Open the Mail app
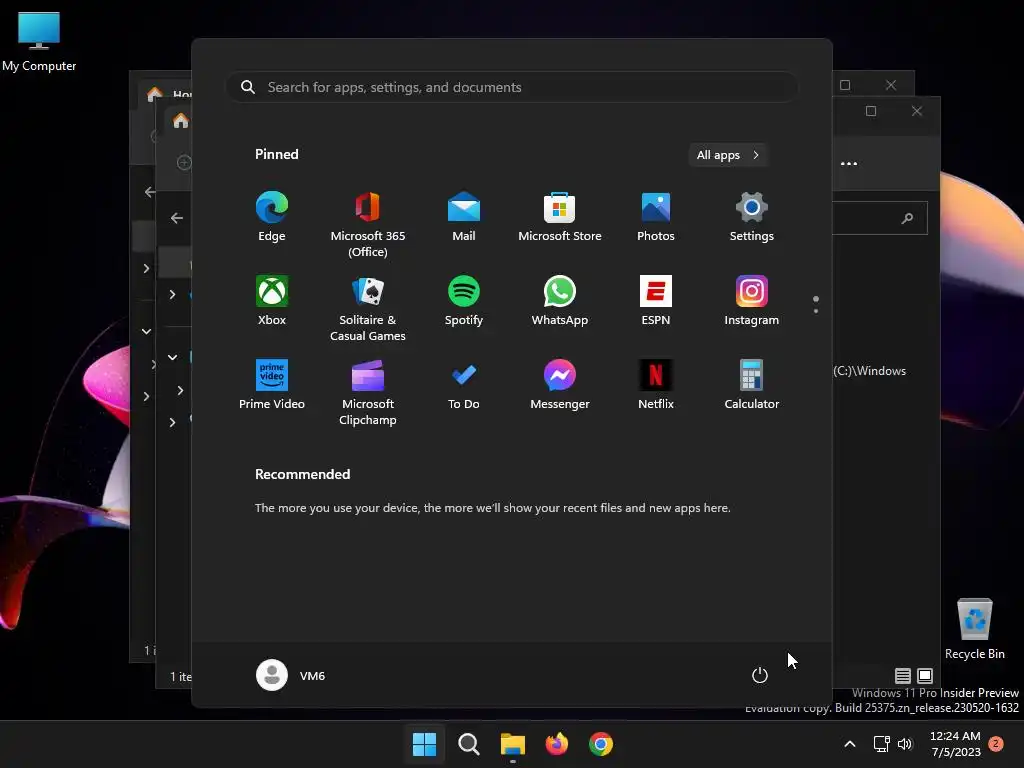This screenshot has width=1024, height=768. (464, 217)
